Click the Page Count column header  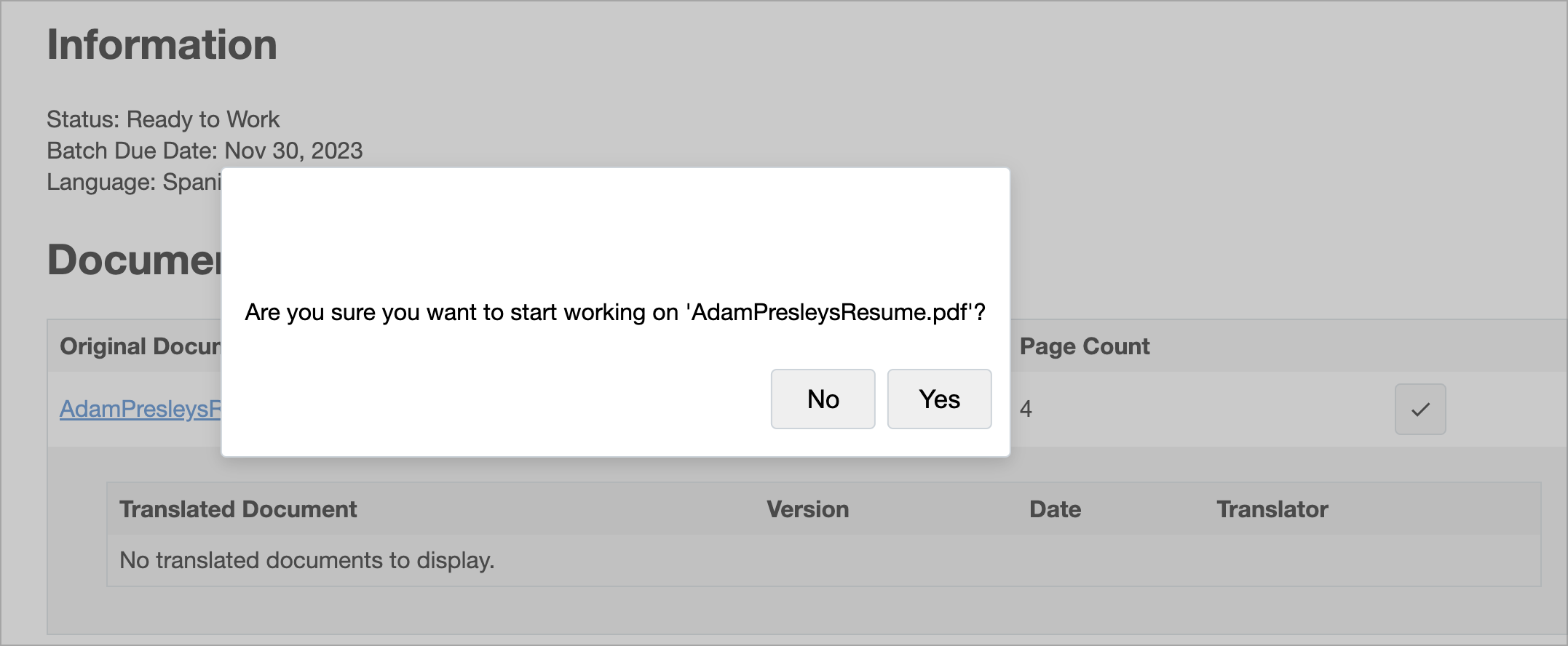point(1084,346)
